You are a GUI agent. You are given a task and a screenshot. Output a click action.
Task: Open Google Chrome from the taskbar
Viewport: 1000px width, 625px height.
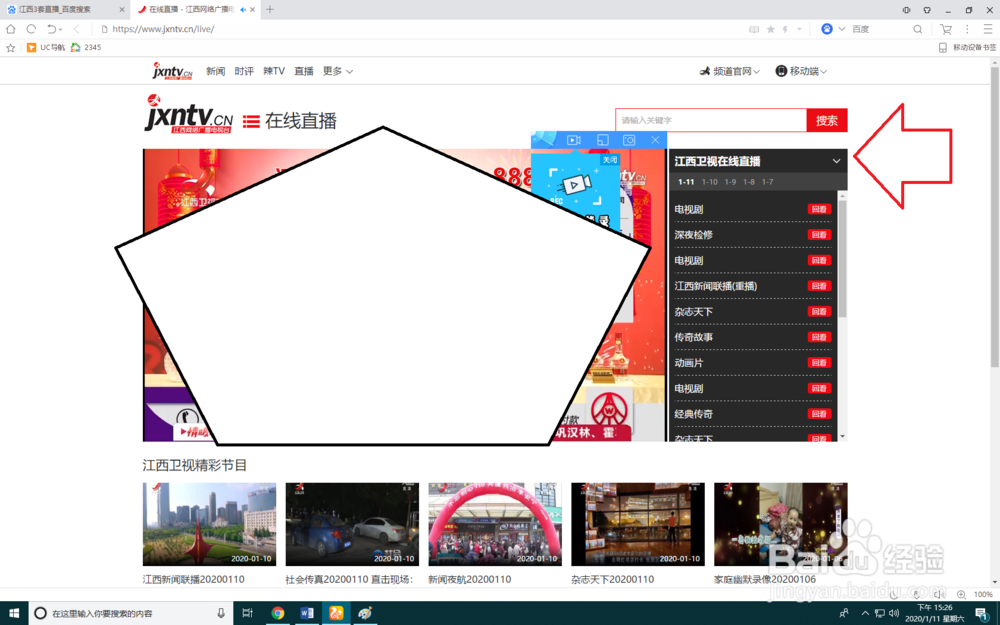point(277,613)
